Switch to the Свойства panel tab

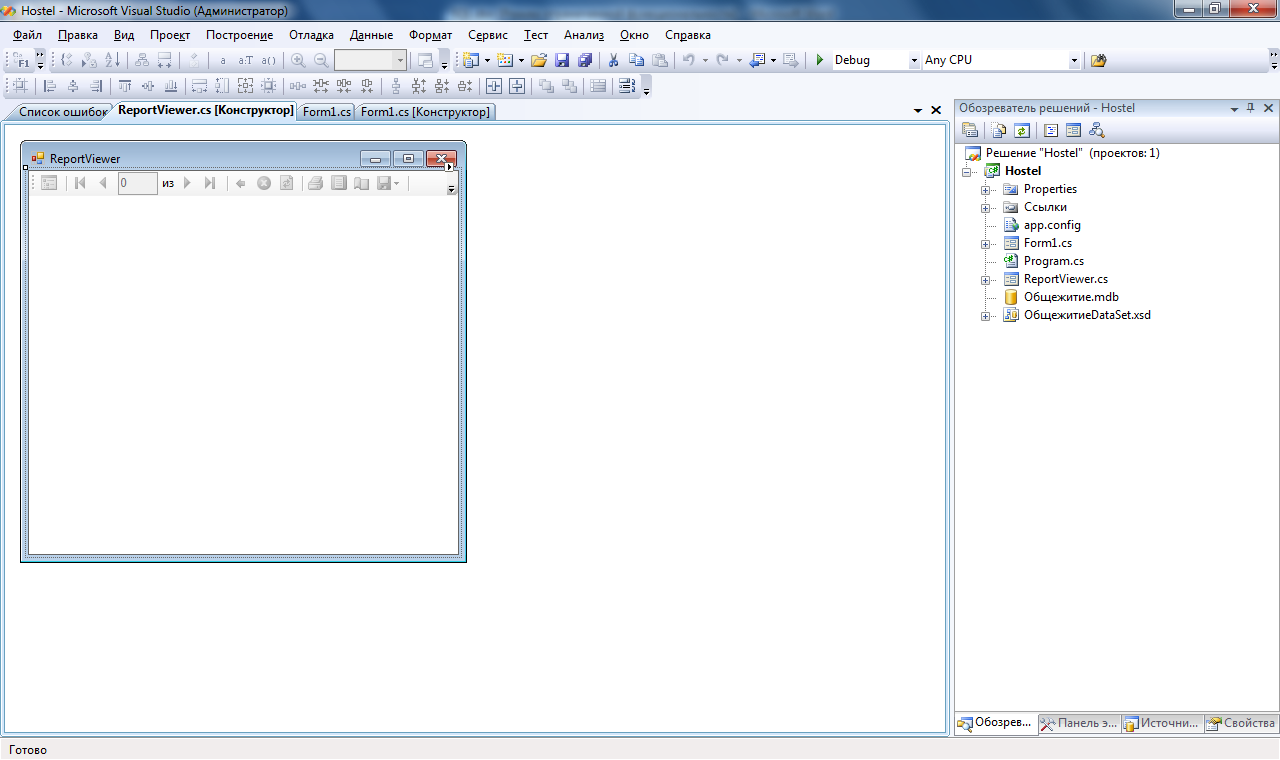click(x=1241, y=723)
